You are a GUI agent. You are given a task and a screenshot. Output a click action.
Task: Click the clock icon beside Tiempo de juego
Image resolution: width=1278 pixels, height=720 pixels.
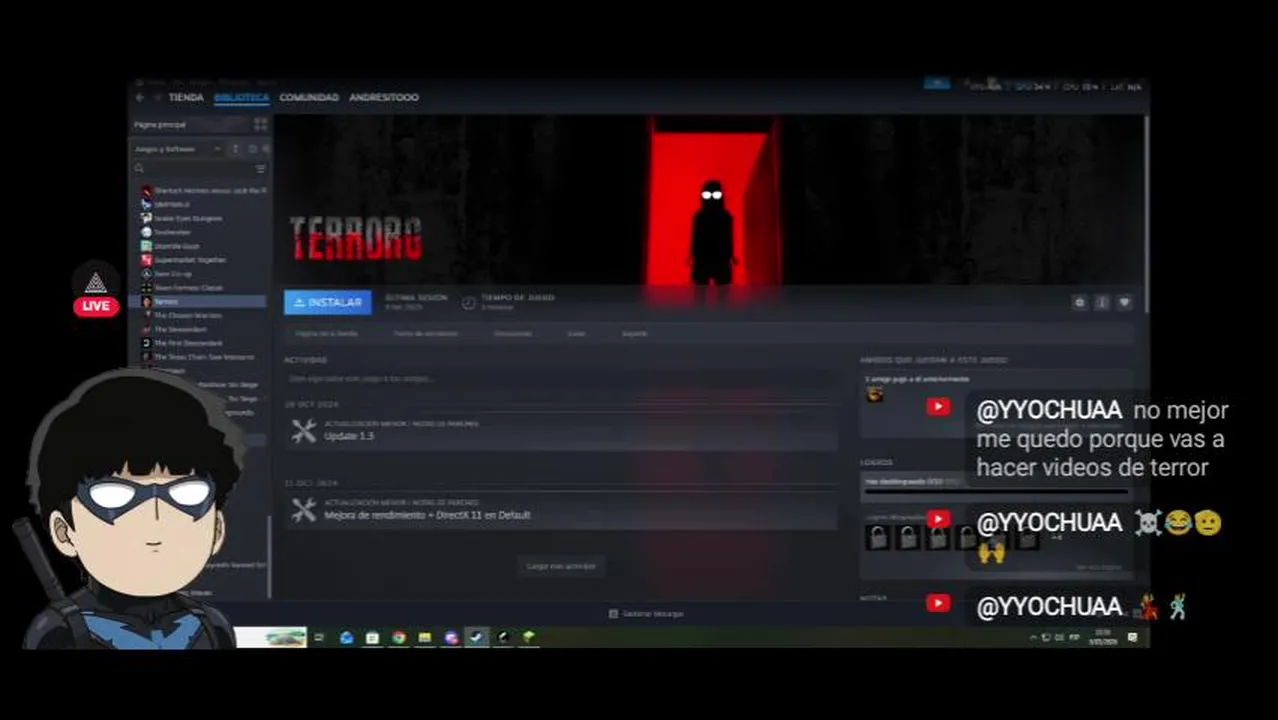pos(468,302)
